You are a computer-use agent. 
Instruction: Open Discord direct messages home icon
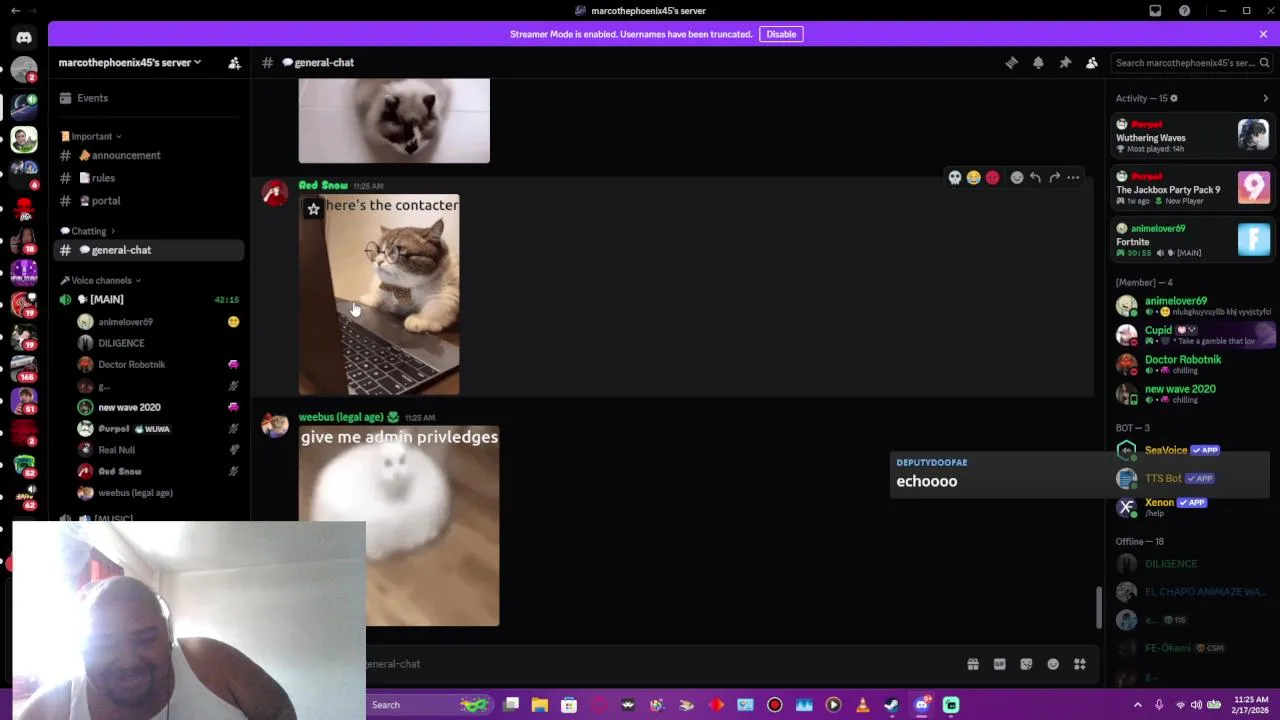coord(24,37)
